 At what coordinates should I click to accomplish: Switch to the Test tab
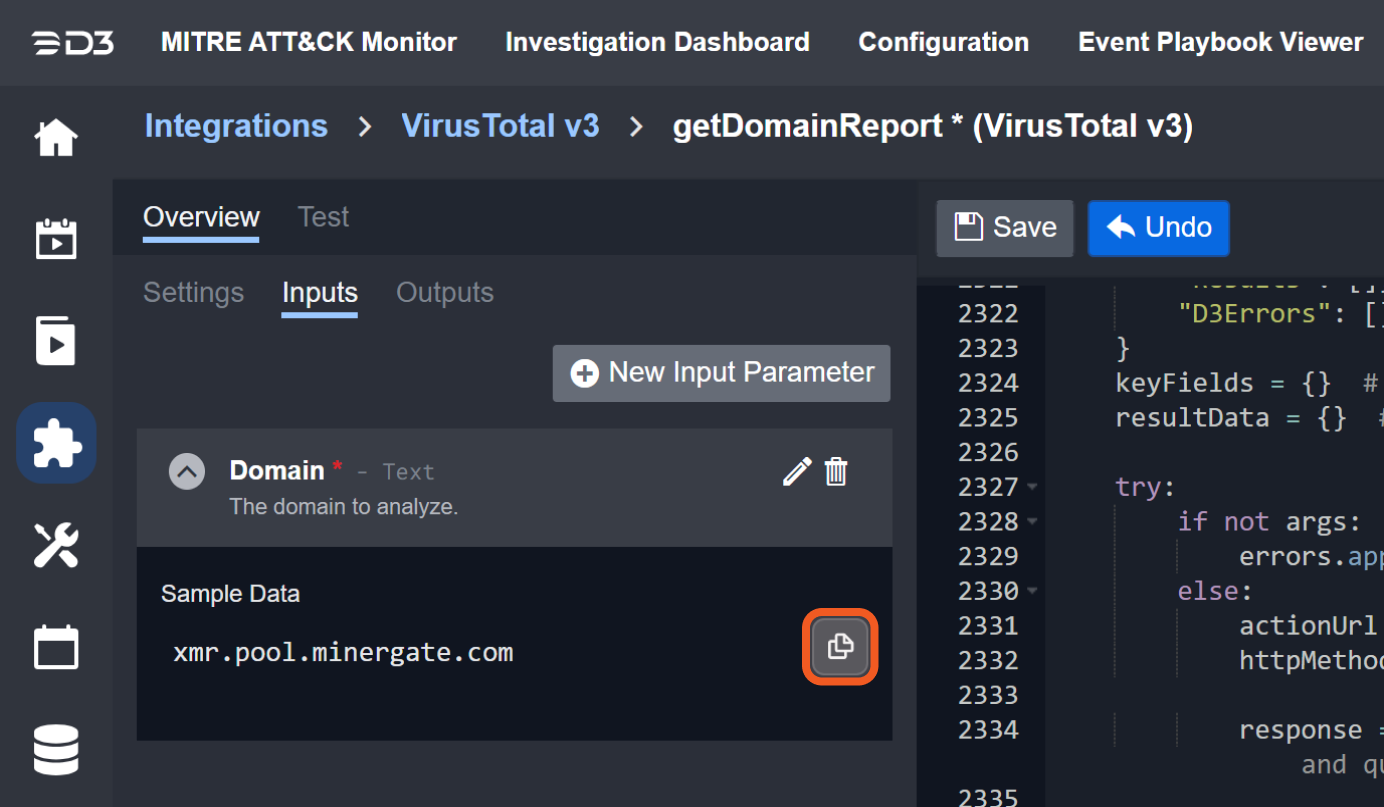pyautogui.click(x=323, y=217)
